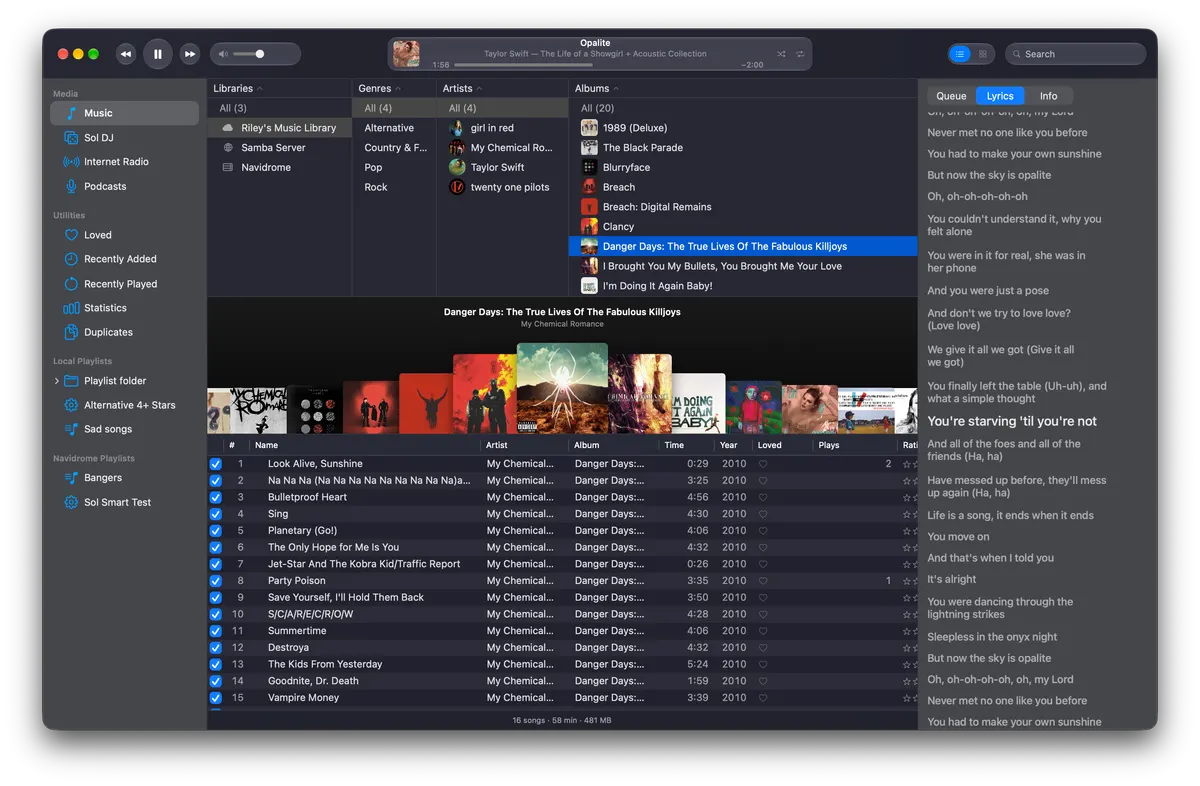1200x786 pixels.
Task: Filter by Rock genre
Action: [394, 187]
